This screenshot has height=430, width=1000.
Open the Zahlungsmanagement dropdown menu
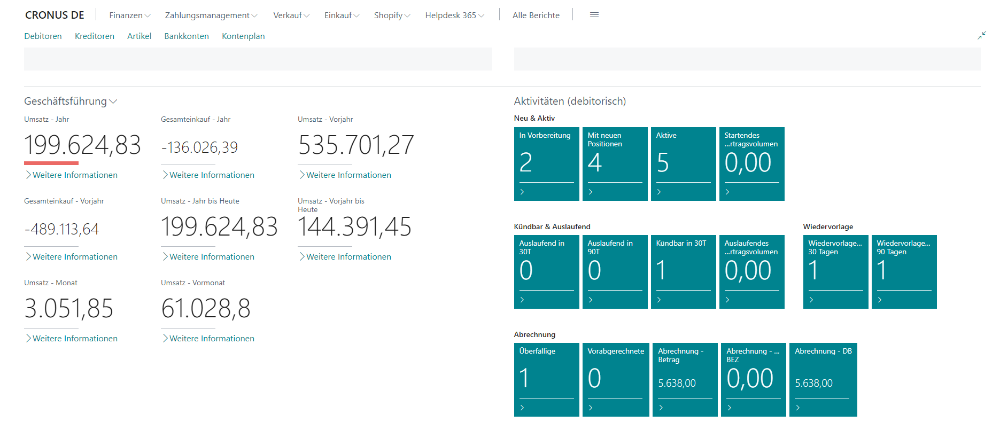210,16
